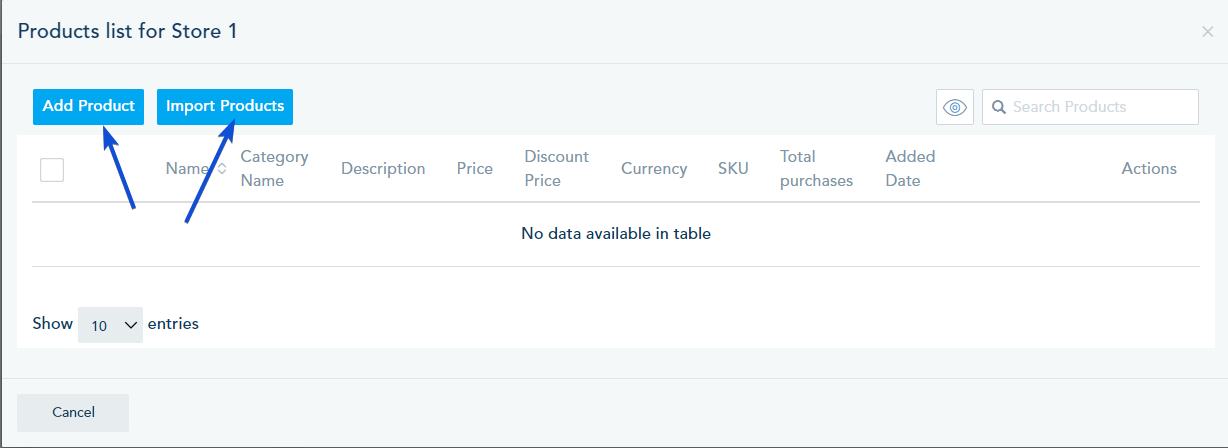Click the Total purchases column header
Image resolution: width=1228 pixels, height=448 pixels.
816,169
